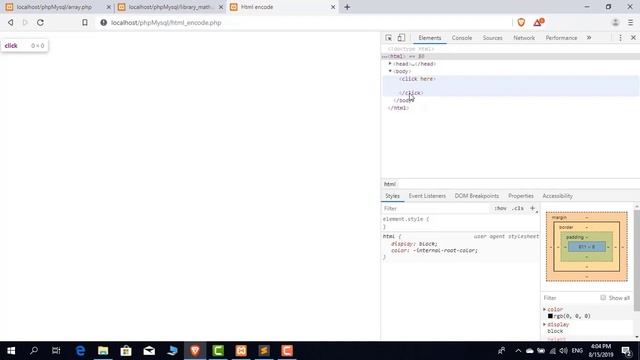
Task: Toggle the :hov element state button
Action: (500, 208)
